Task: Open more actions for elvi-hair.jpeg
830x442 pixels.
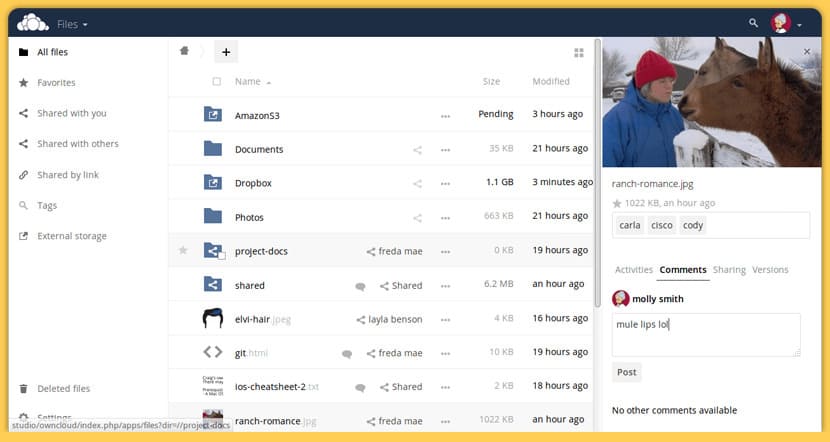Action: 445,320
